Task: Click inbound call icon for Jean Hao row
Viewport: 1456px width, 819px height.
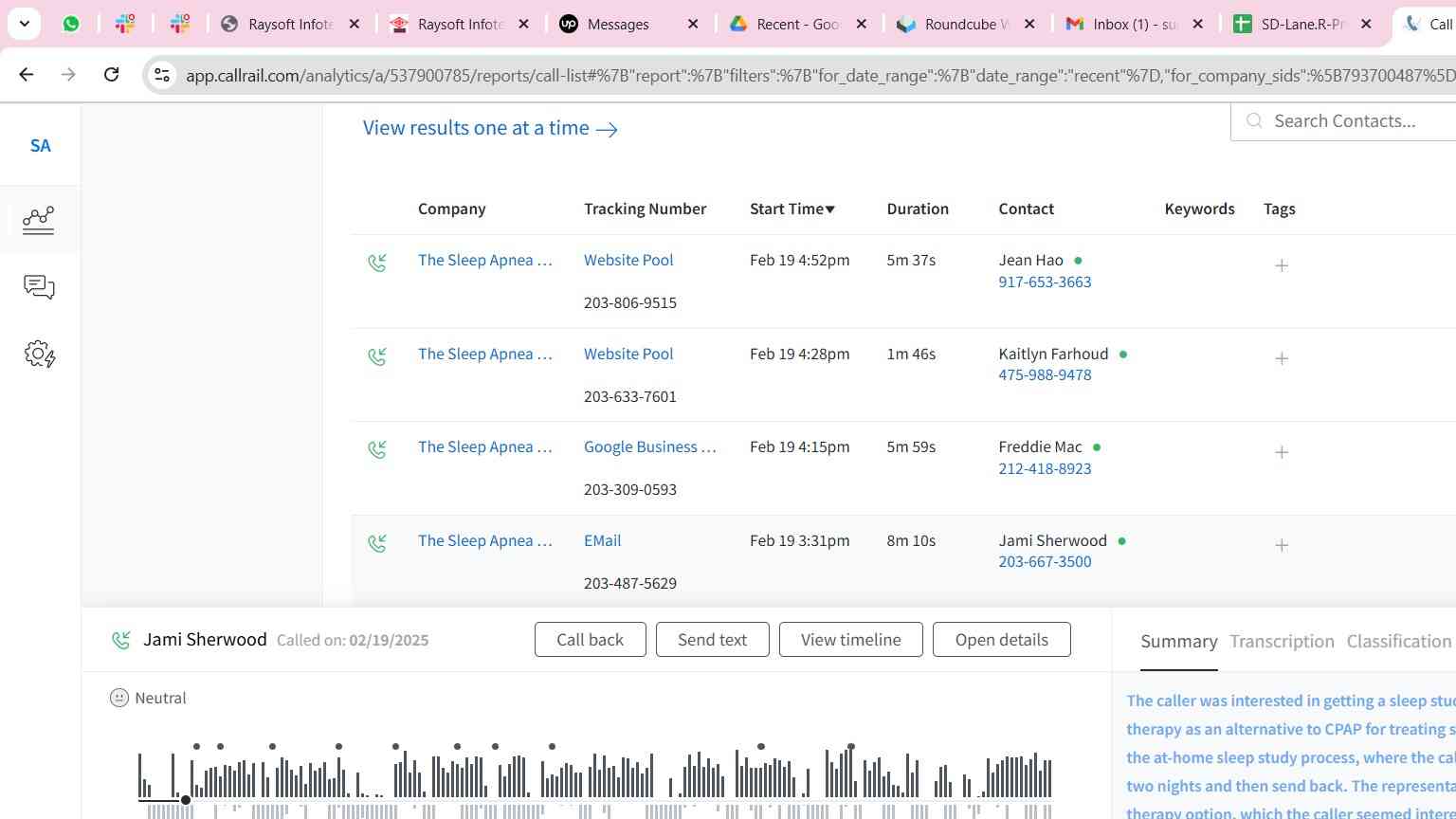Action: tap(377, 263)
